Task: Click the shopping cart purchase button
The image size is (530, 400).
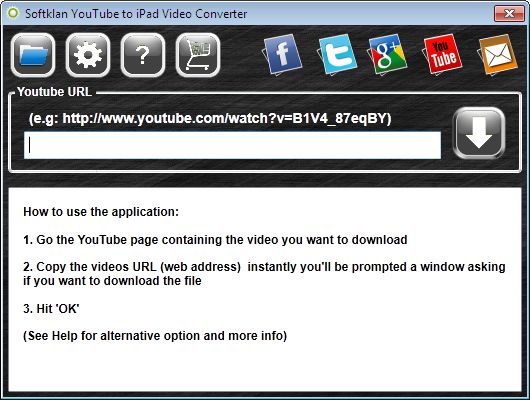Action: [198, 55]
